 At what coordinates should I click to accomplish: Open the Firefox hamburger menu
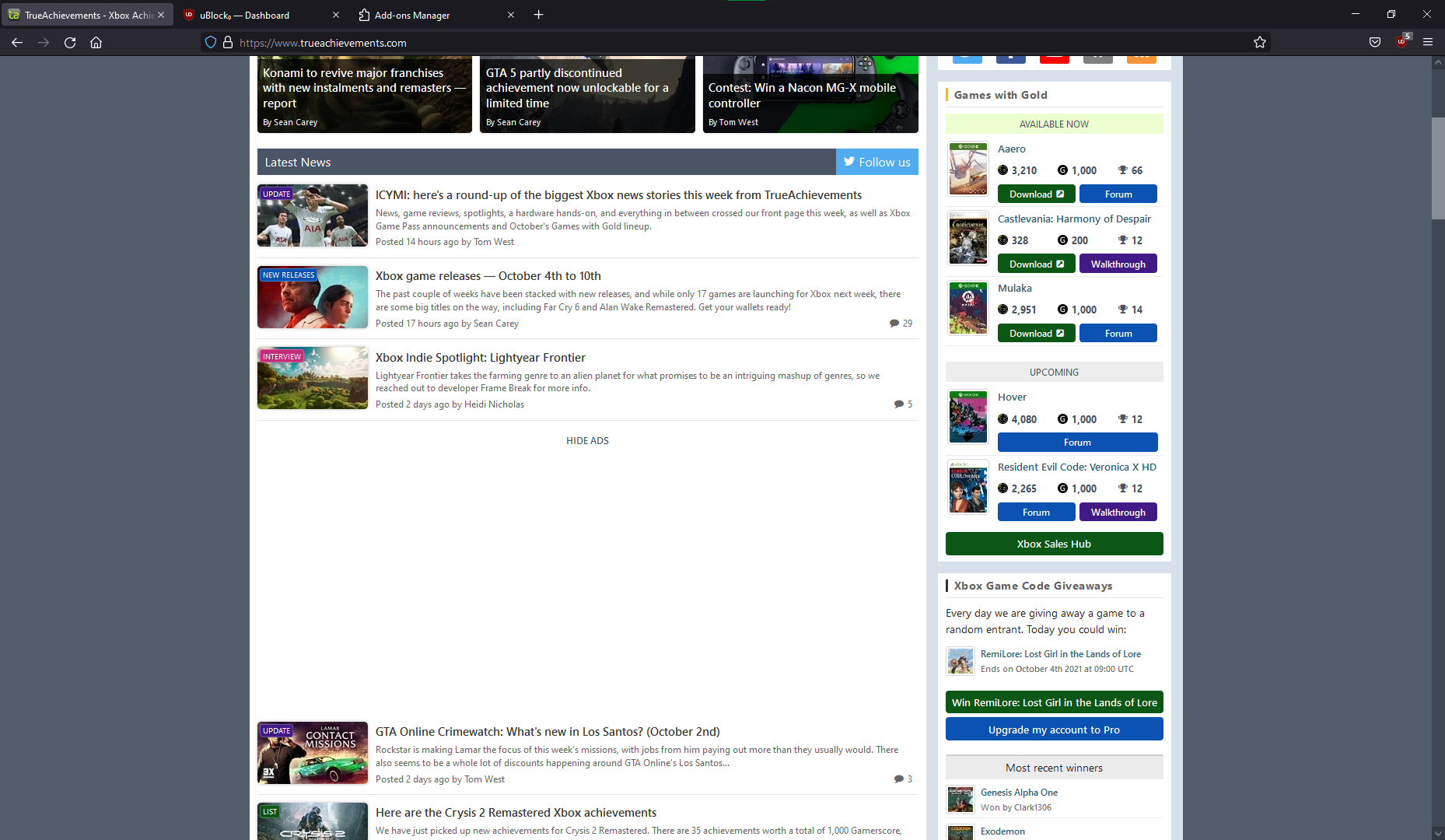[x=1428, y=43]
